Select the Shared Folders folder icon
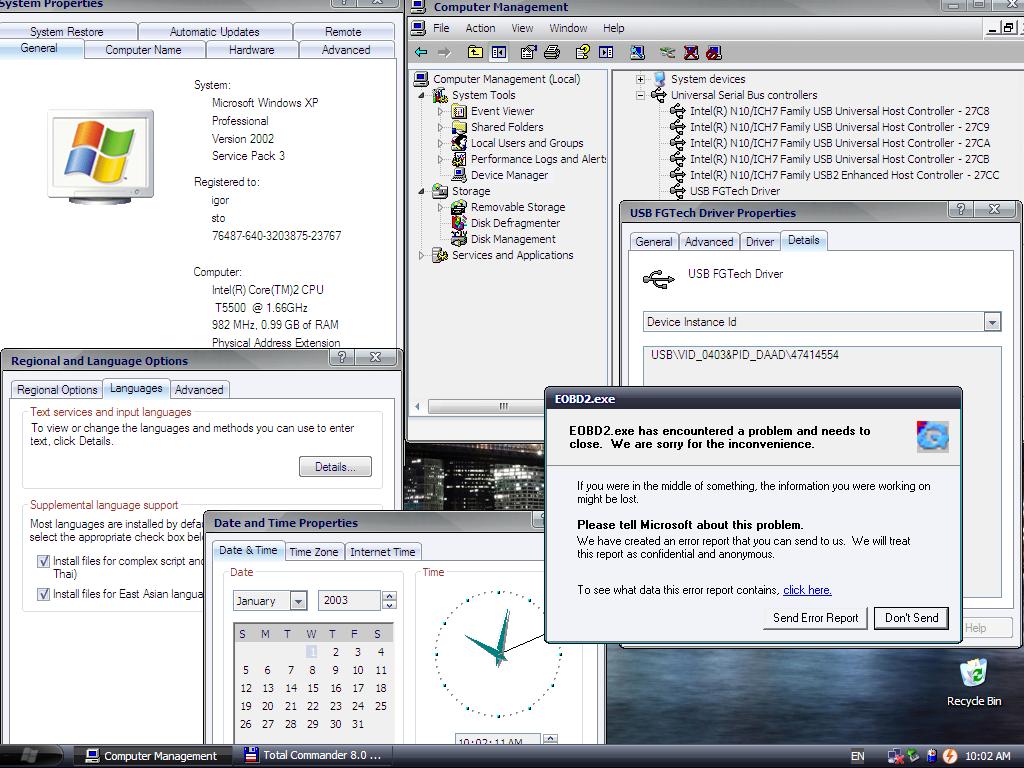 [459, 127]
